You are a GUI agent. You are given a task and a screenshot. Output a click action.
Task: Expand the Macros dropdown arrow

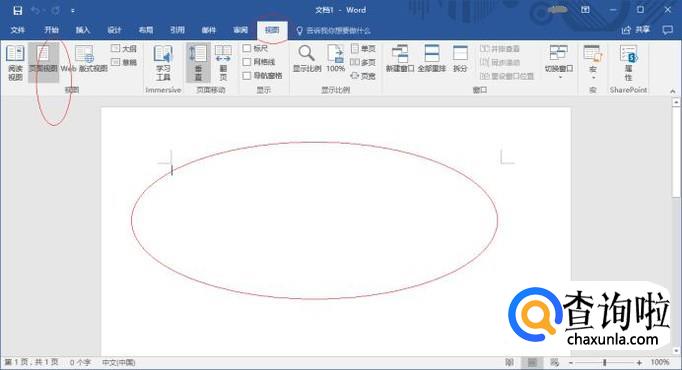tap(593, 78)
